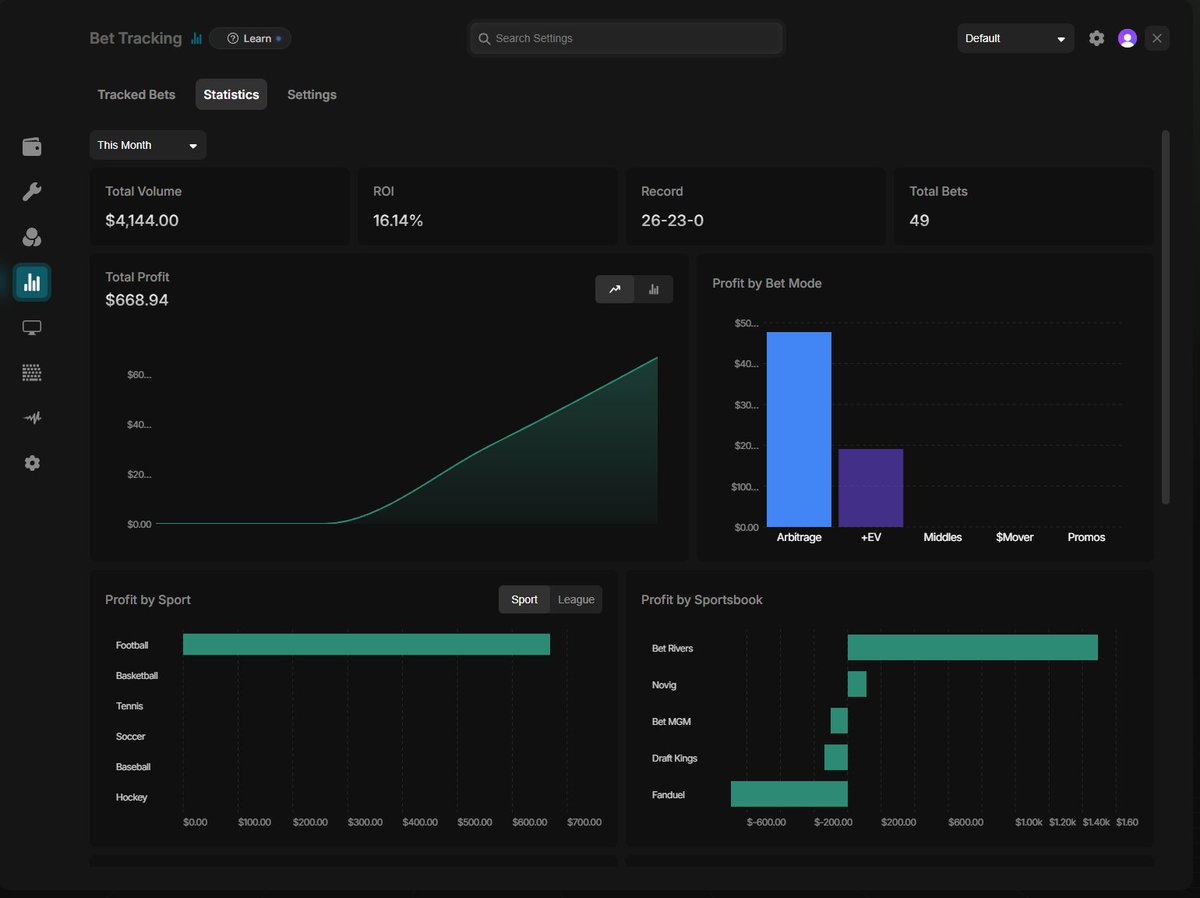Show profit grouped by Sport

tap(524, 599)
